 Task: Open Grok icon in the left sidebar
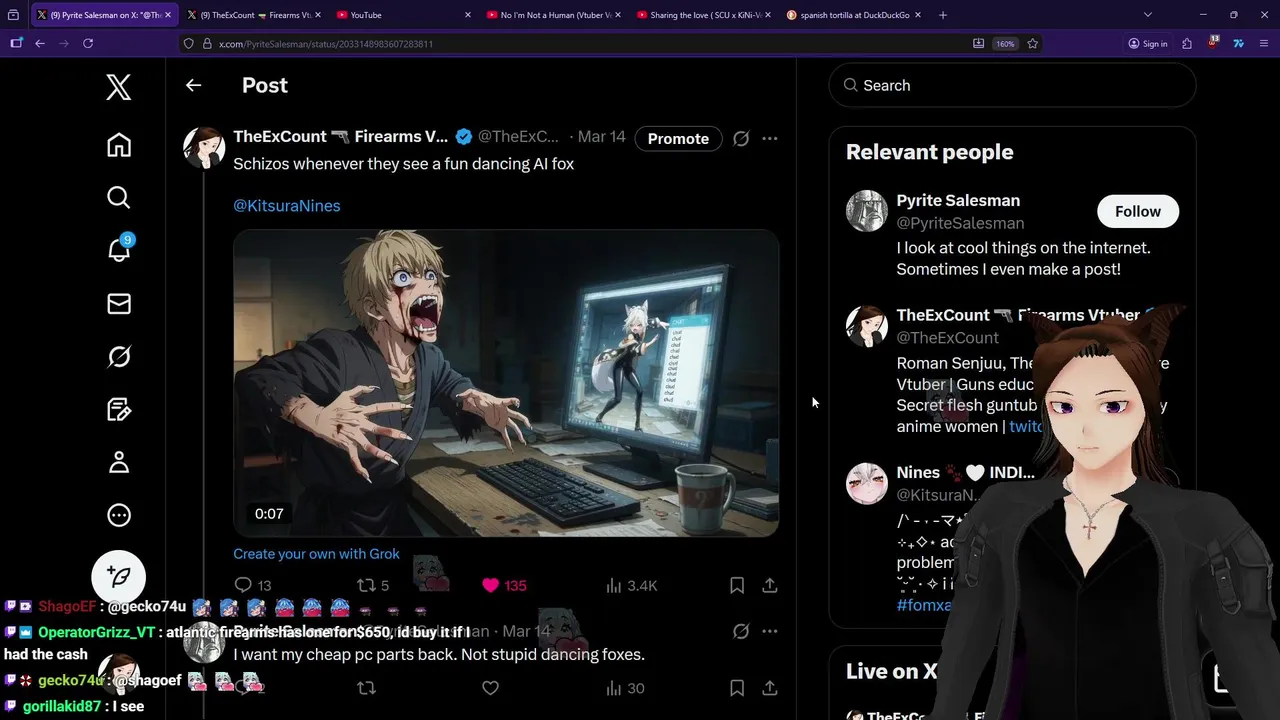coord(119,356)
